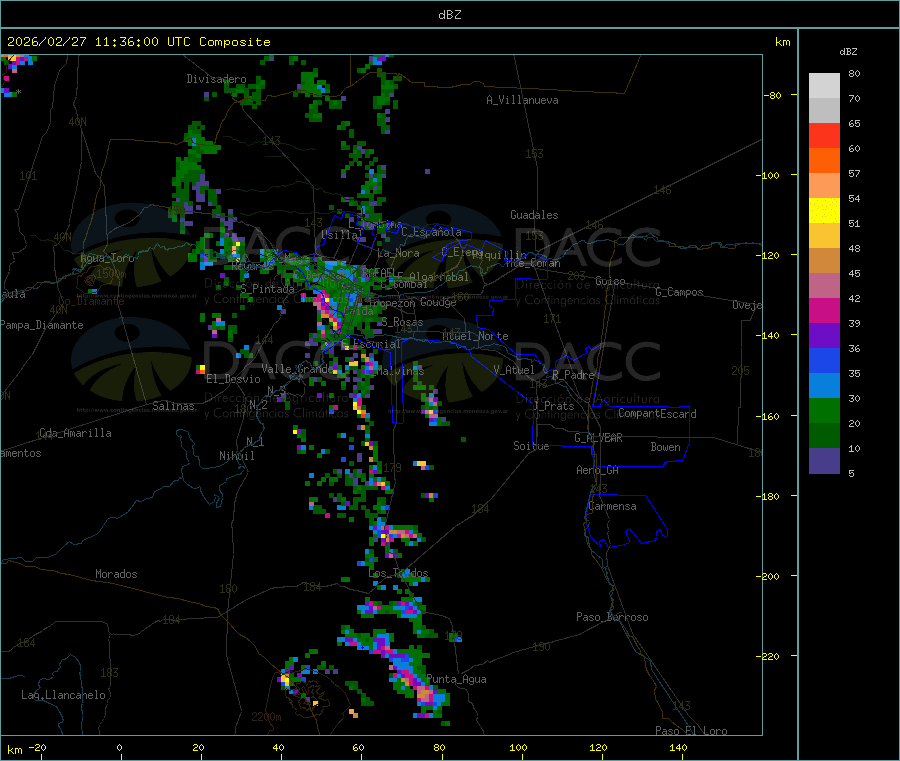Click the Valle_Grande location label
Screen dimensions: 900x761
tap(297, 369)
